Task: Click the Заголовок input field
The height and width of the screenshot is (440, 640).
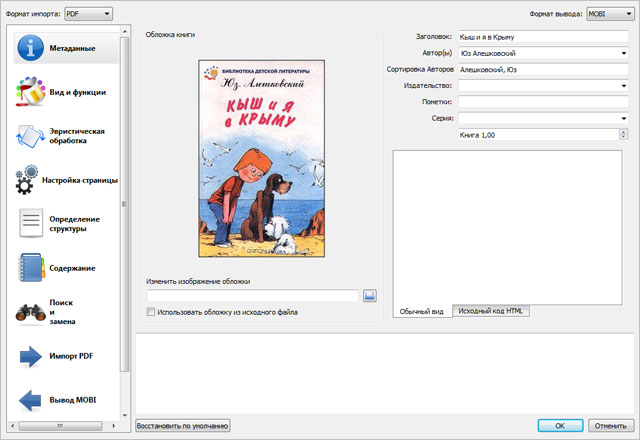Action: tap(543, 37)
